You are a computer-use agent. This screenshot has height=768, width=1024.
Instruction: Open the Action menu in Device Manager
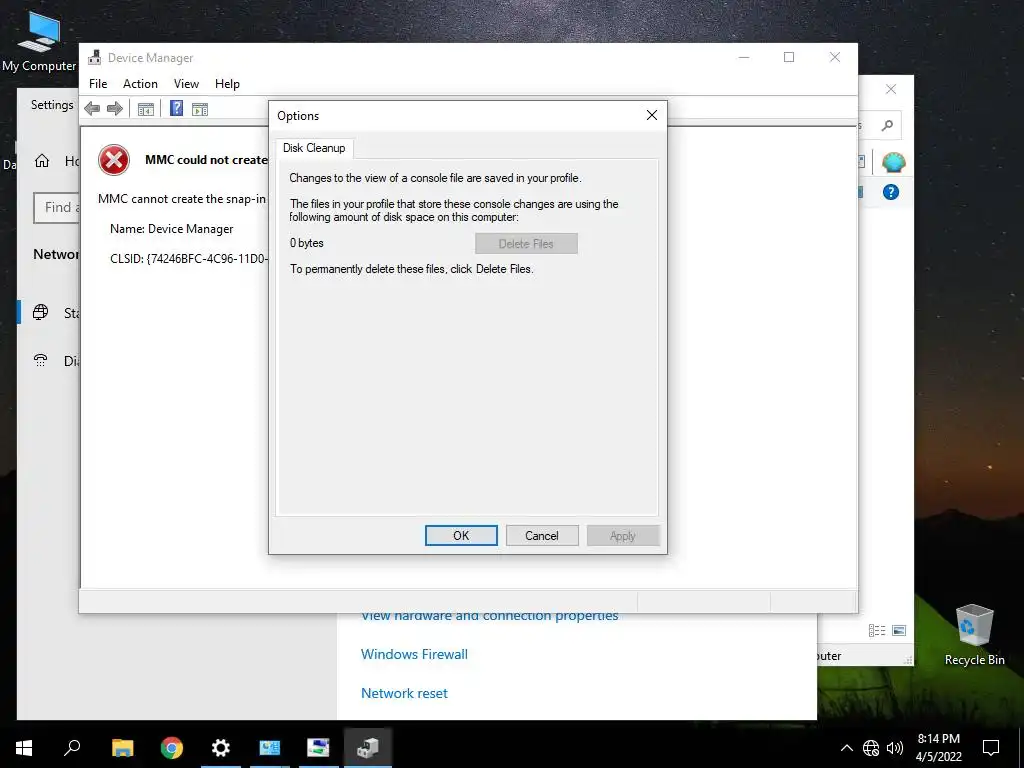tap(140, 84)
